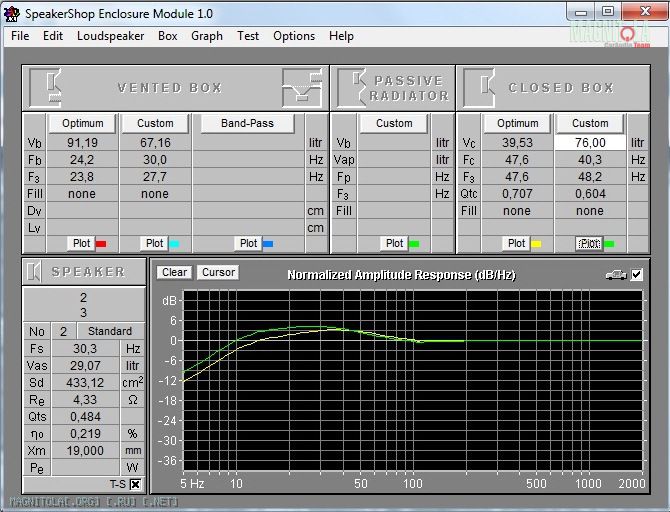Click the speaker number field showing 2
The height and width of the screenshot is (512, 670).
63,331
